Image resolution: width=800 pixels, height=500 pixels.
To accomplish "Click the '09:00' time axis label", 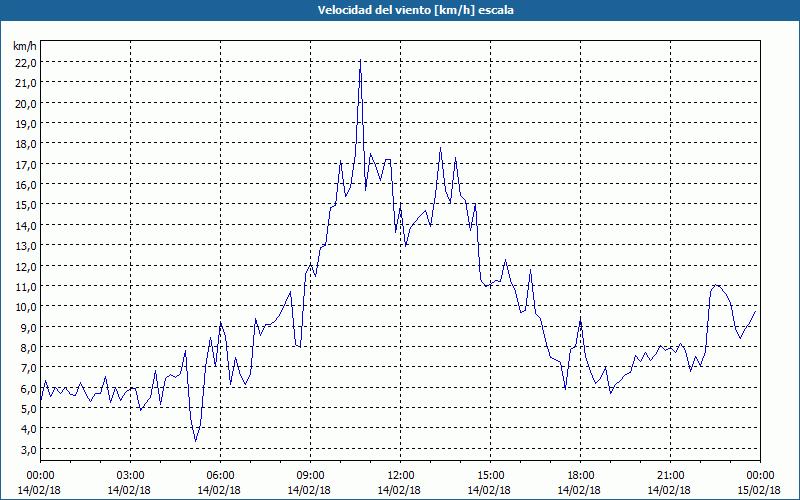I will coord(310,476).
